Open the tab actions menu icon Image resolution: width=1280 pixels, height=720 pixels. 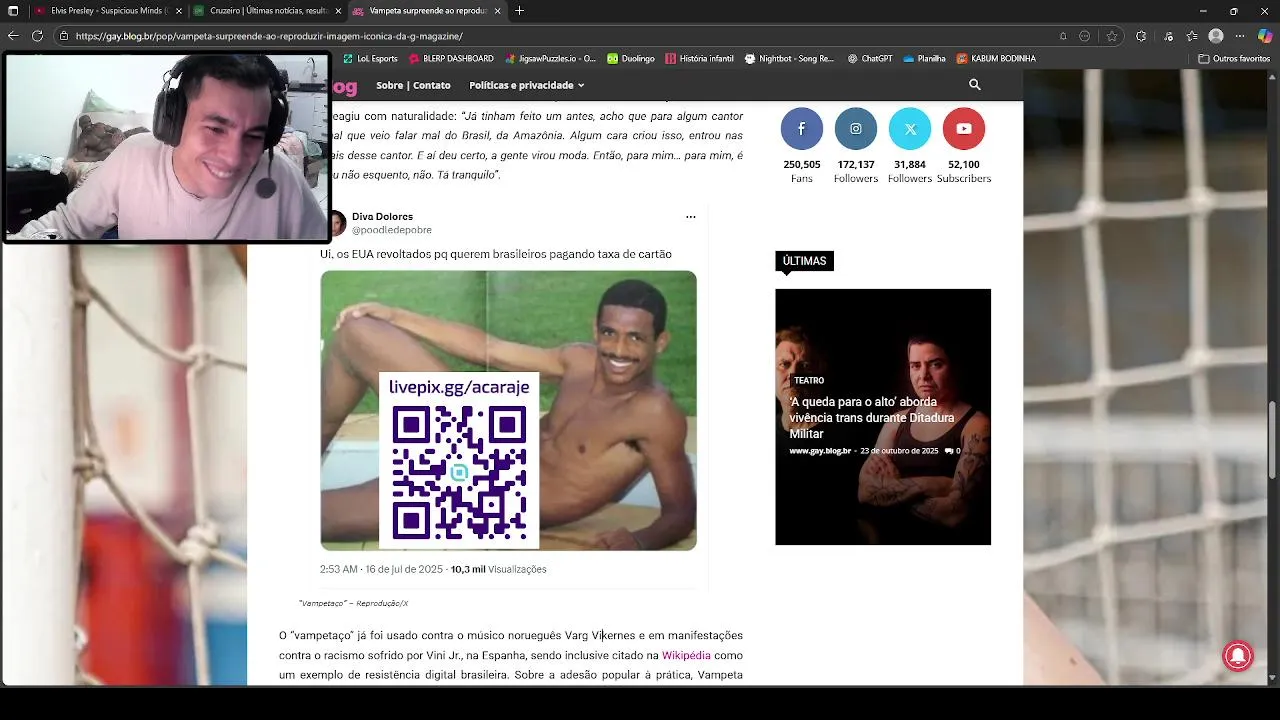pos(13,11)
